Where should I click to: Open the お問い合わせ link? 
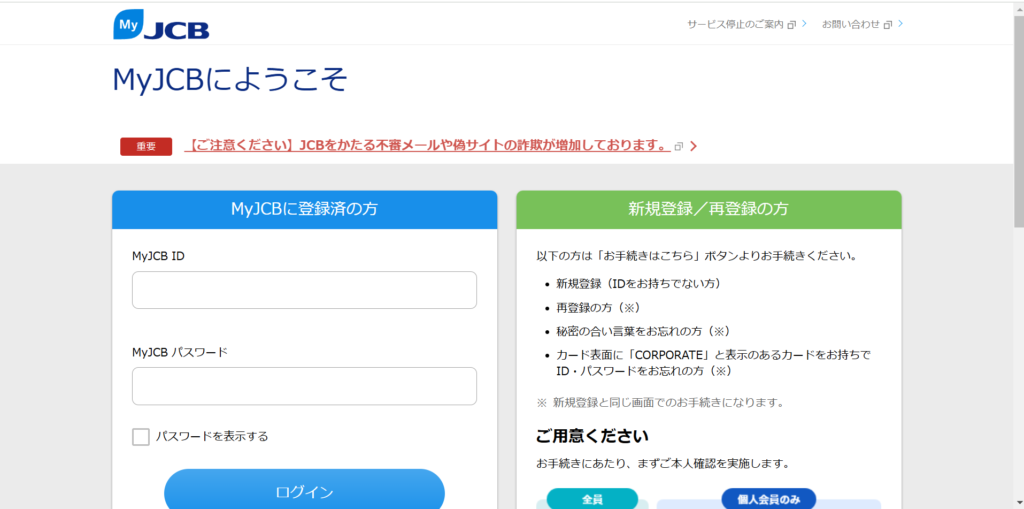[x=851, y=24]
